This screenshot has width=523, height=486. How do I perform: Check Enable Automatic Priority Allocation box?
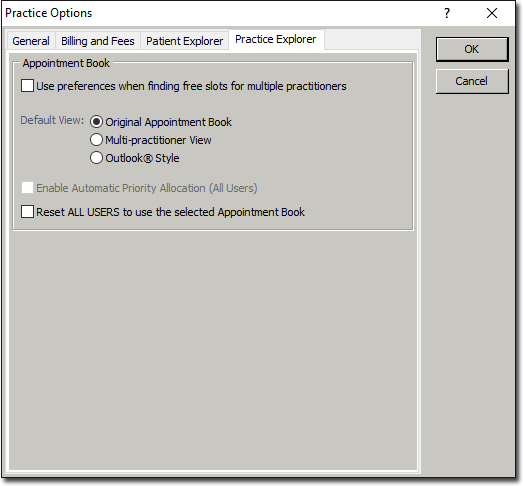pos(27,188)
